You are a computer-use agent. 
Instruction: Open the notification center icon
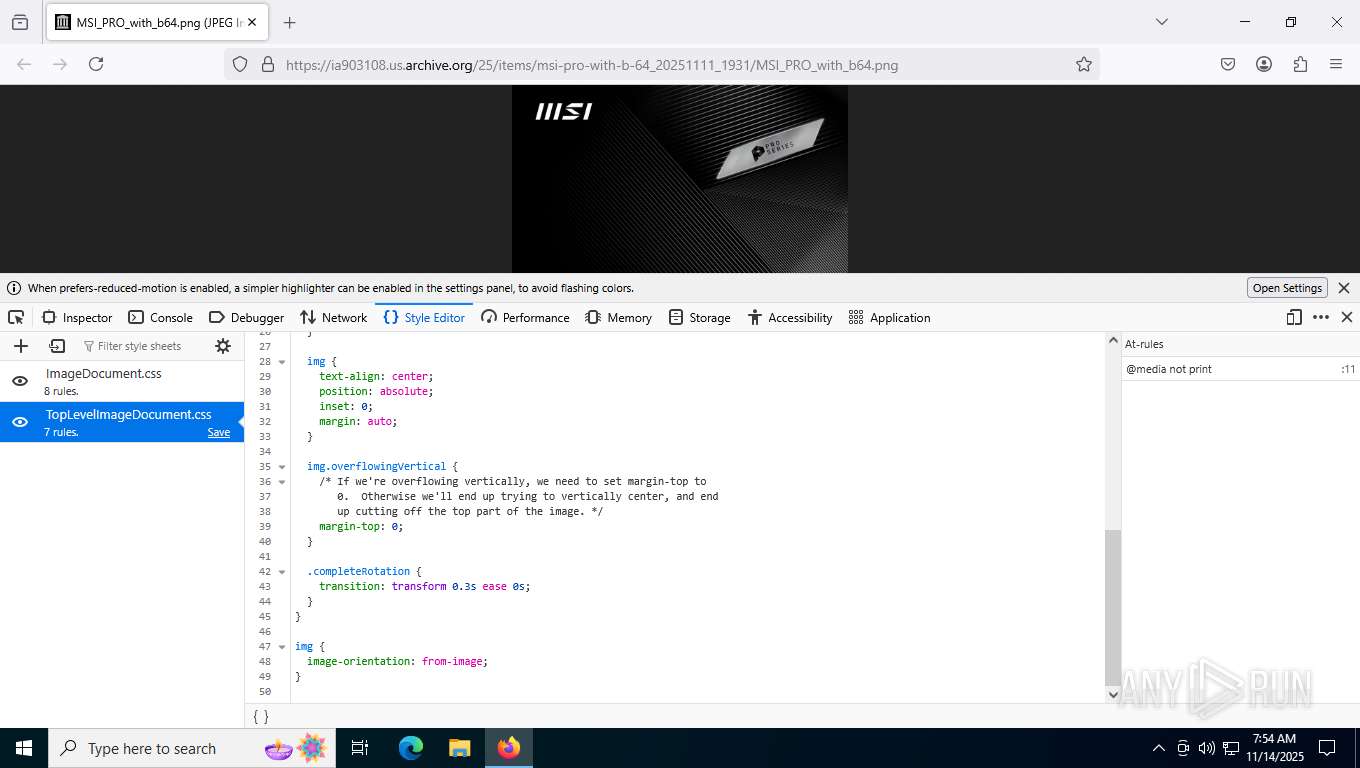pyautogui.click(x=1327, y=748)
